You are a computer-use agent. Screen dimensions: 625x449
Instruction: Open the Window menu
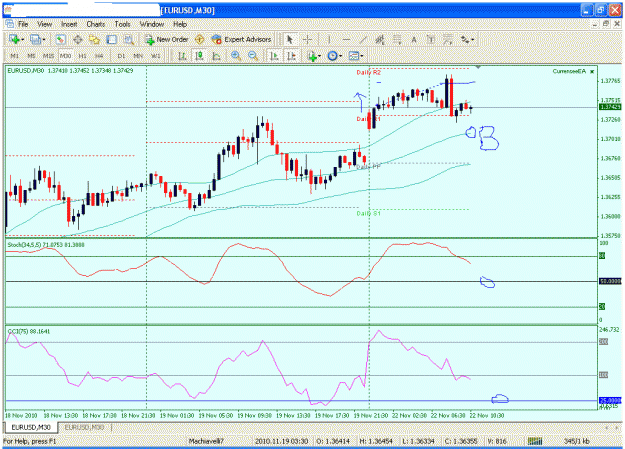[x=152, y=24]
